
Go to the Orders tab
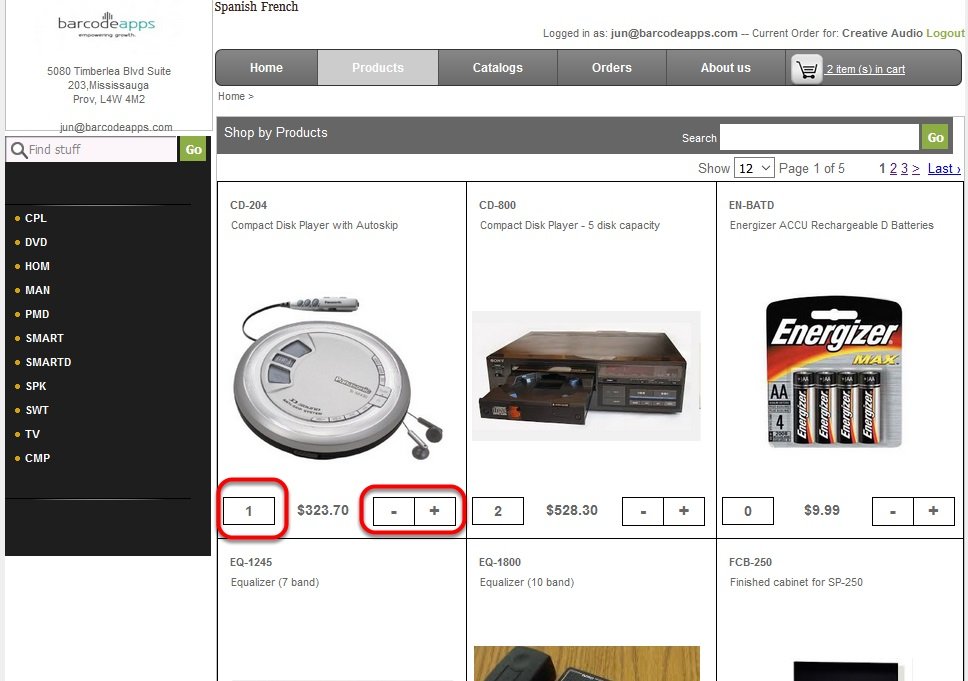tap(612, 68)
